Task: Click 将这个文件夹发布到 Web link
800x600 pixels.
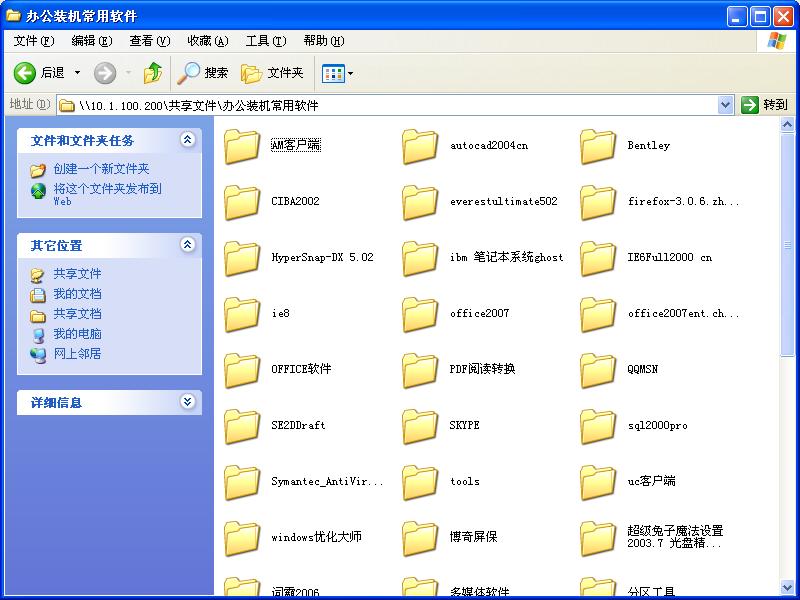Action: tap(107, 194)
